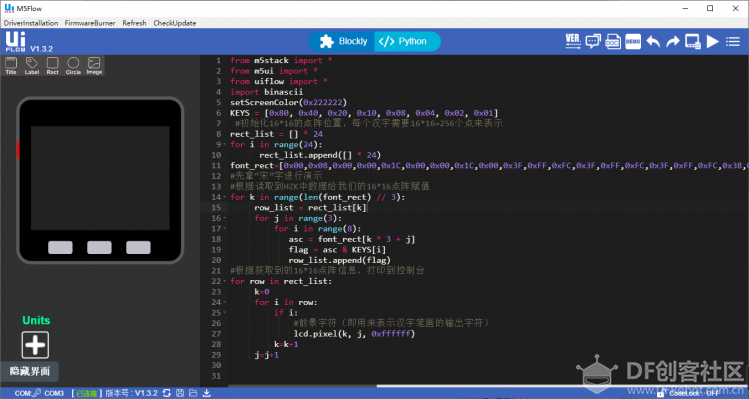The height and width of the screenshot is (399, 749).
Task: Open the hamburger settings menu
Action: (733, 42)
